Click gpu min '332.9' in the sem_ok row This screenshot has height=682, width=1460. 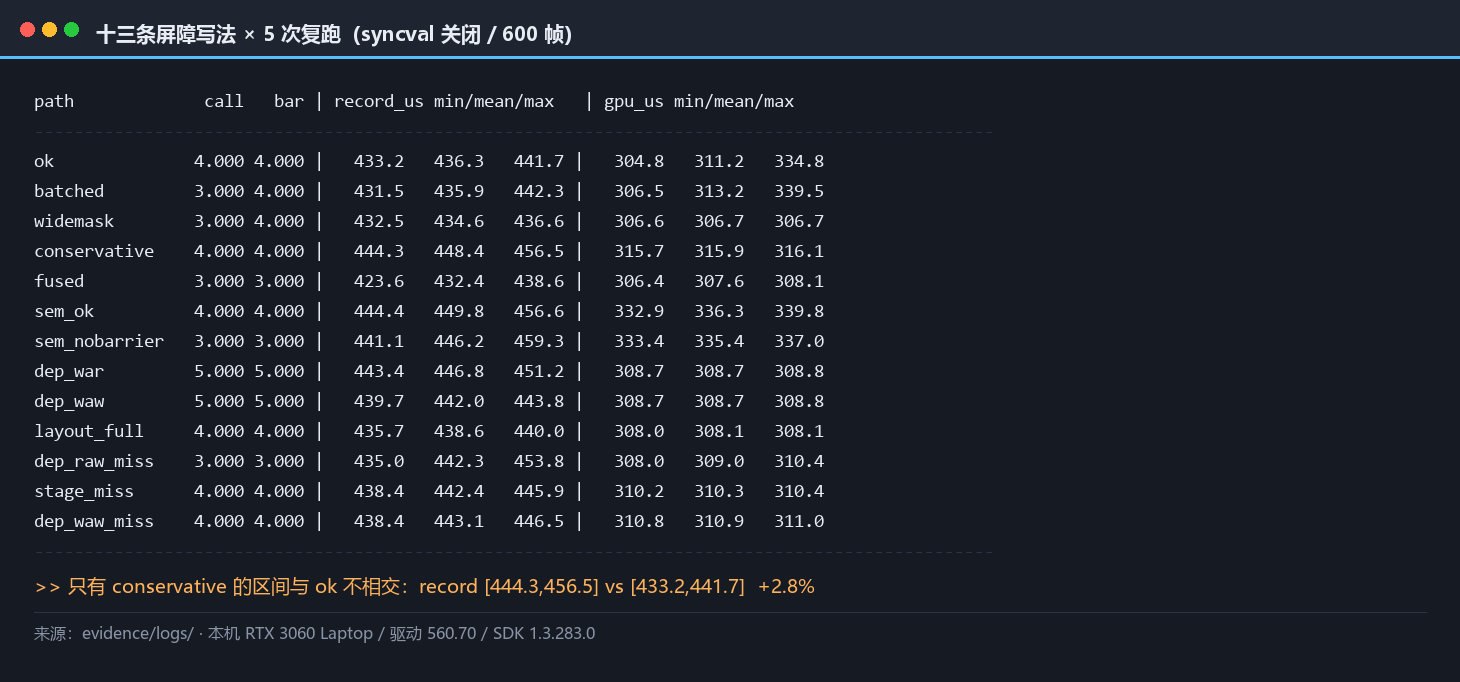pyautogui.click(x=639, y=311)
